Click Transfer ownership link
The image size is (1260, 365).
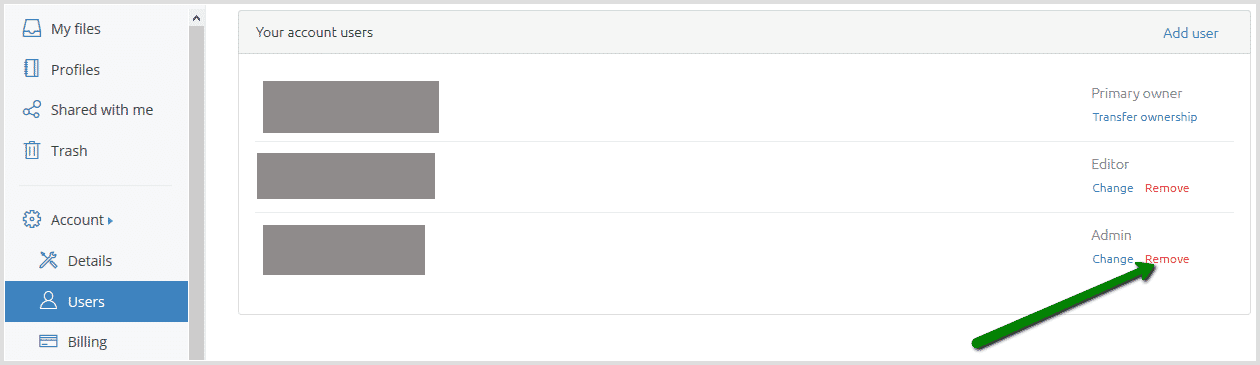1144,117
